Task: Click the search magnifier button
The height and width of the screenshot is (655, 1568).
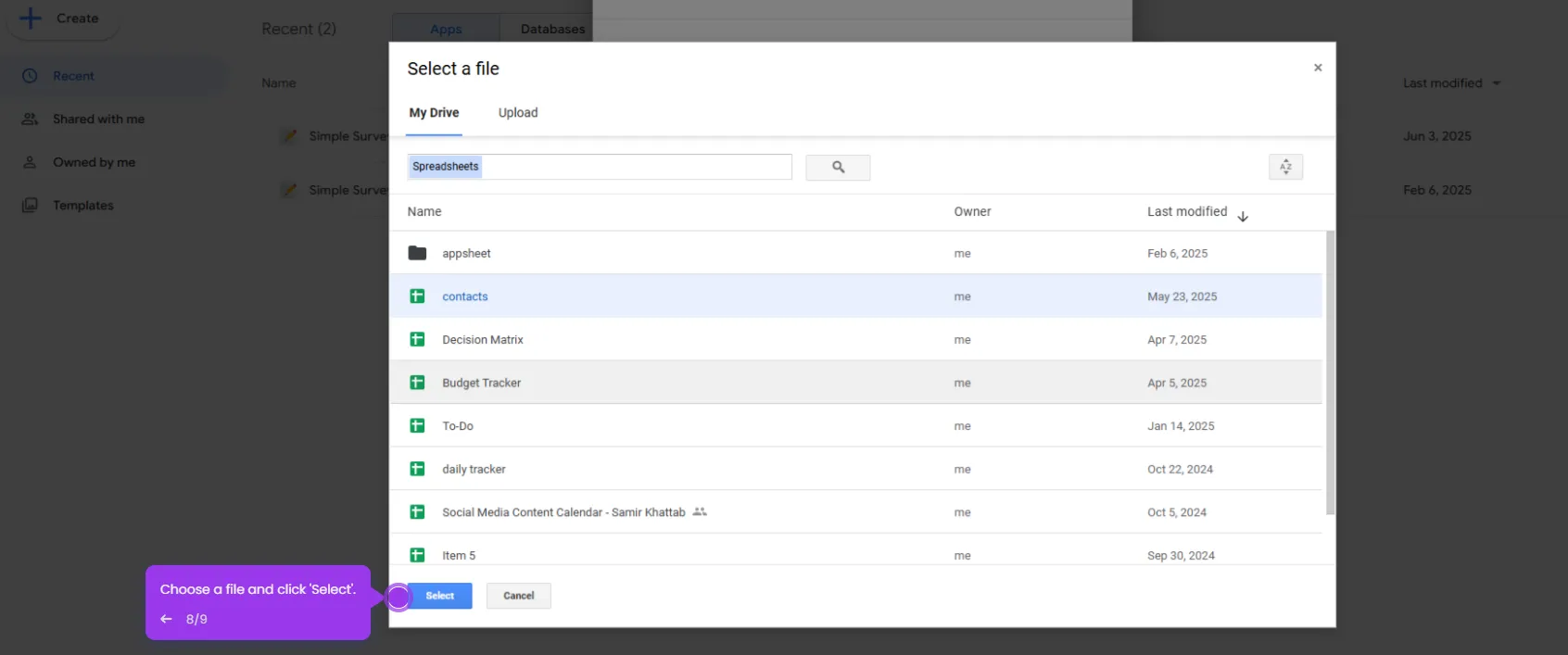Action: 838,167
